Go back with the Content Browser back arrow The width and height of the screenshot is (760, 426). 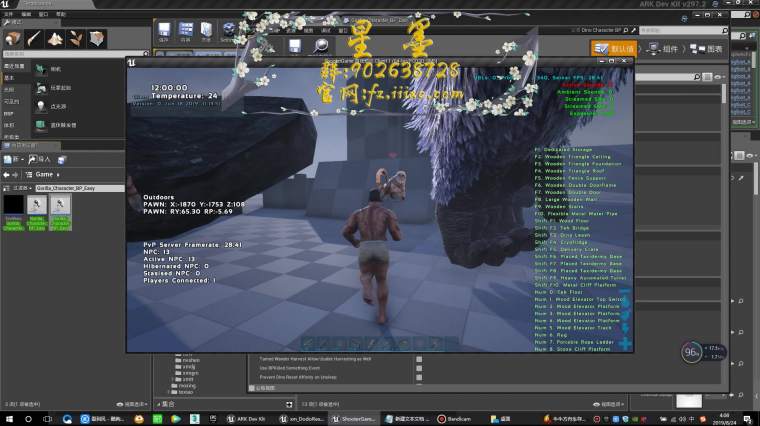click(6, 174)
